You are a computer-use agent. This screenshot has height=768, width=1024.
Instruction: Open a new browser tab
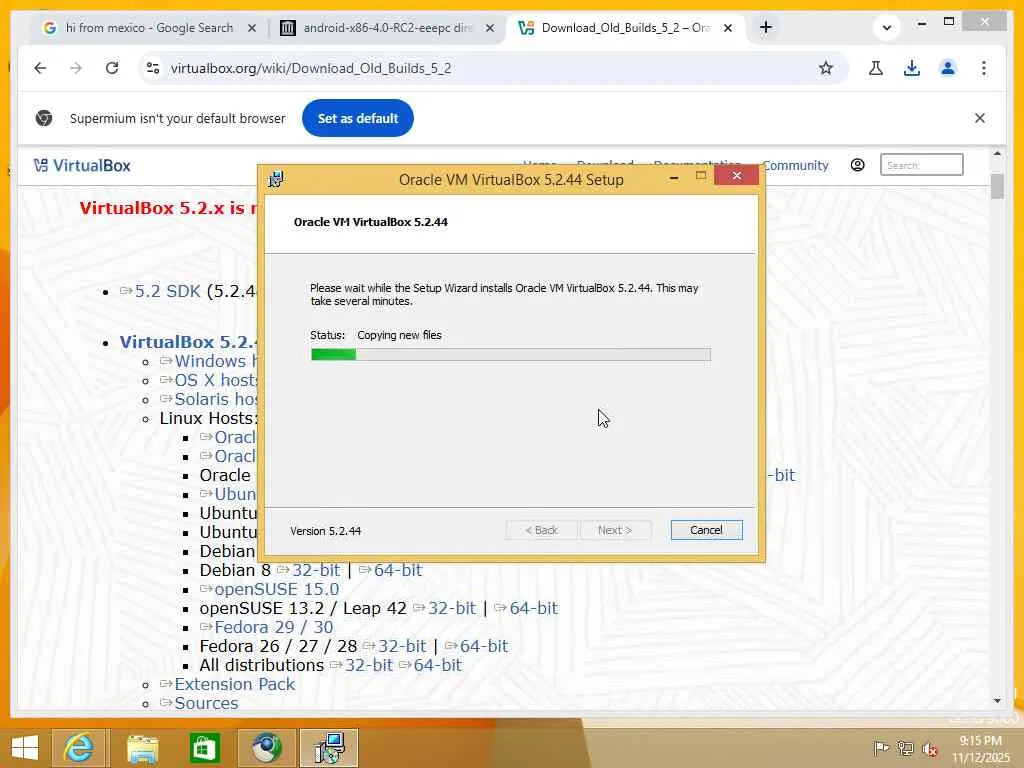[x=766, y=27]
